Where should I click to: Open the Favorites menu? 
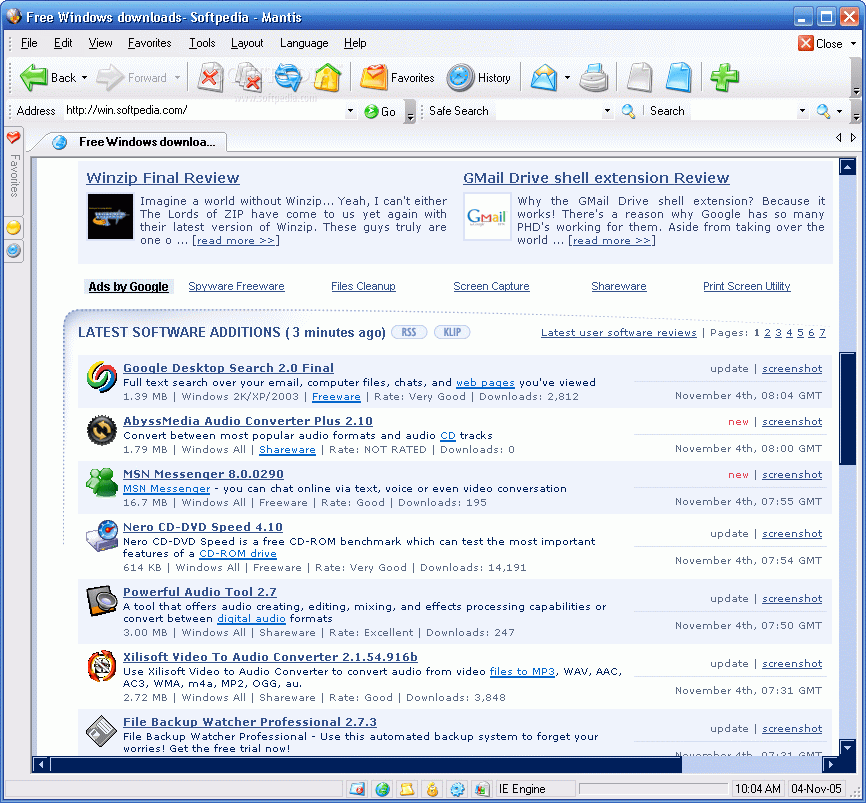click(149, 43)
